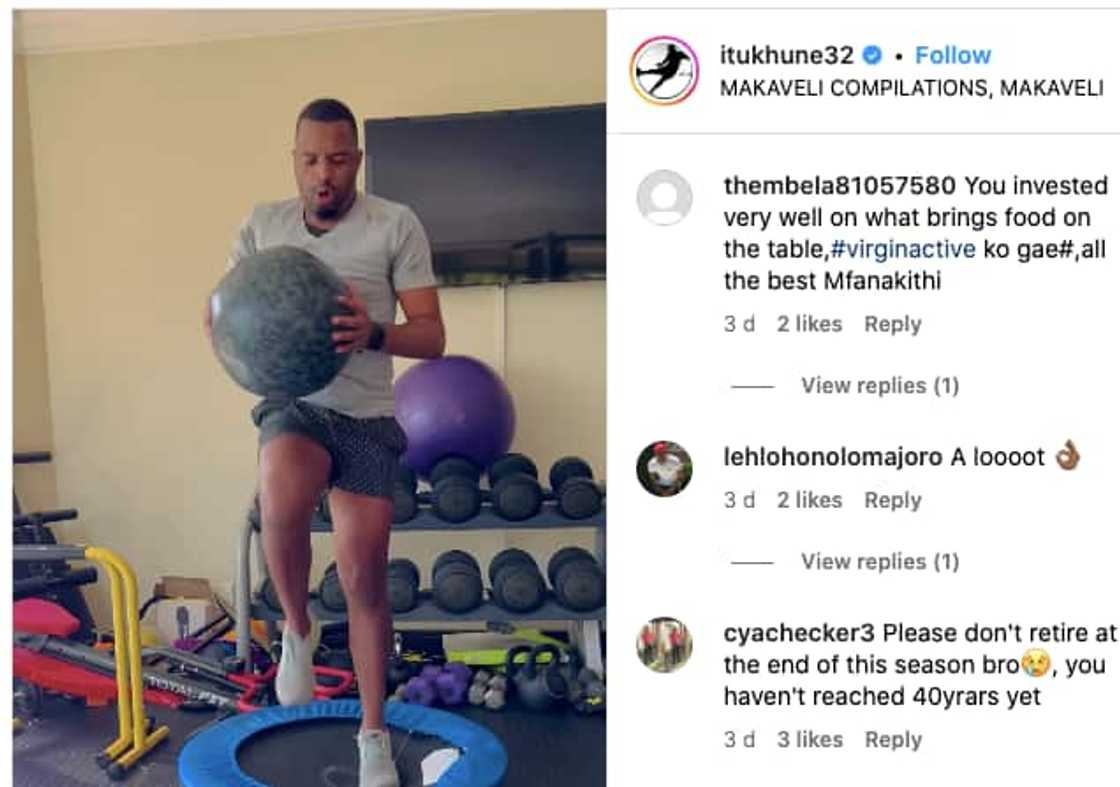Open thembela81057580's default avatar
This screenshot has width=1120, height=787.
[x=664, y=198]
